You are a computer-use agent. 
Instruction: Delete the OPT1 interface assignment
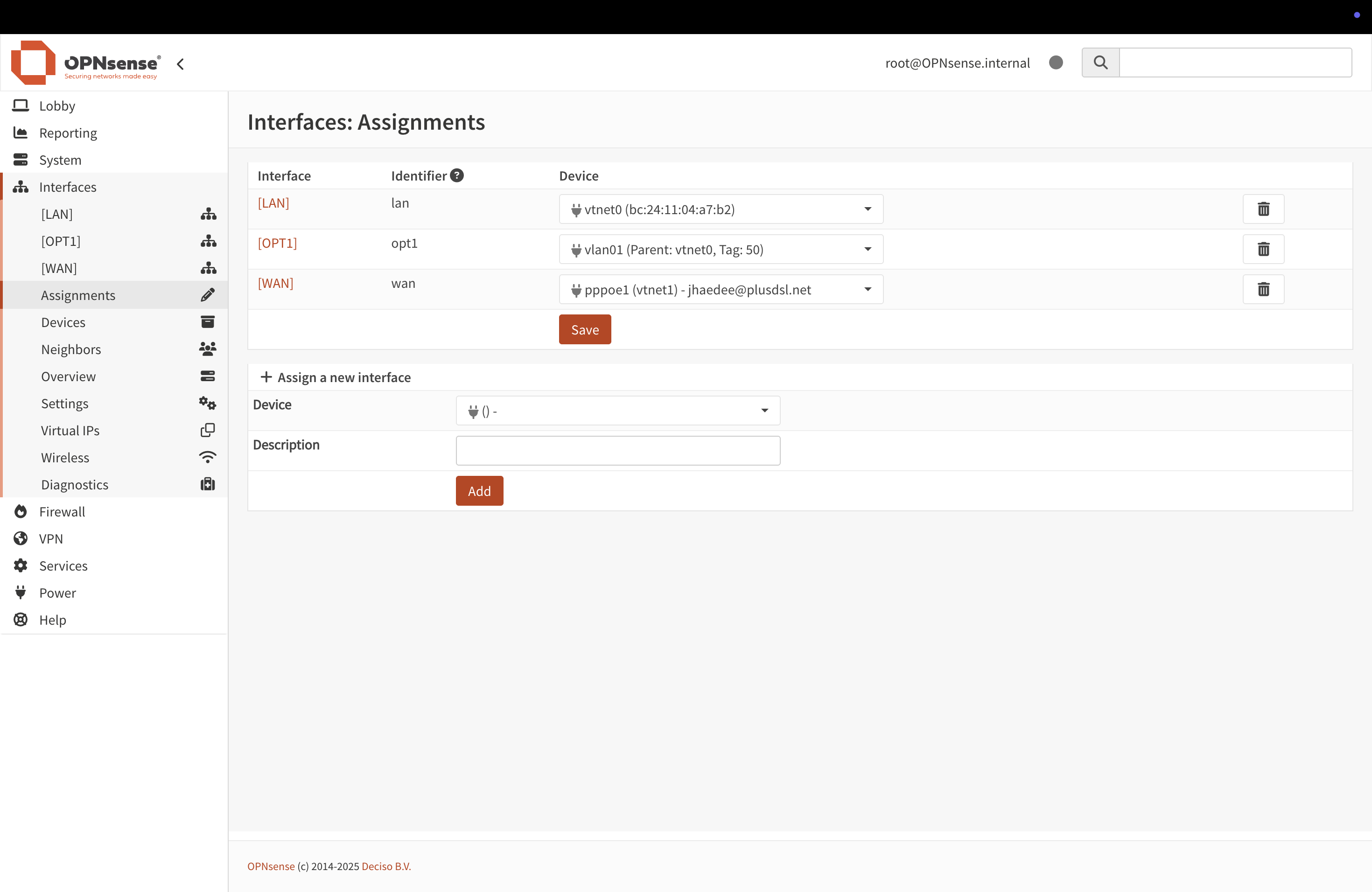(x=1263, y=249)
